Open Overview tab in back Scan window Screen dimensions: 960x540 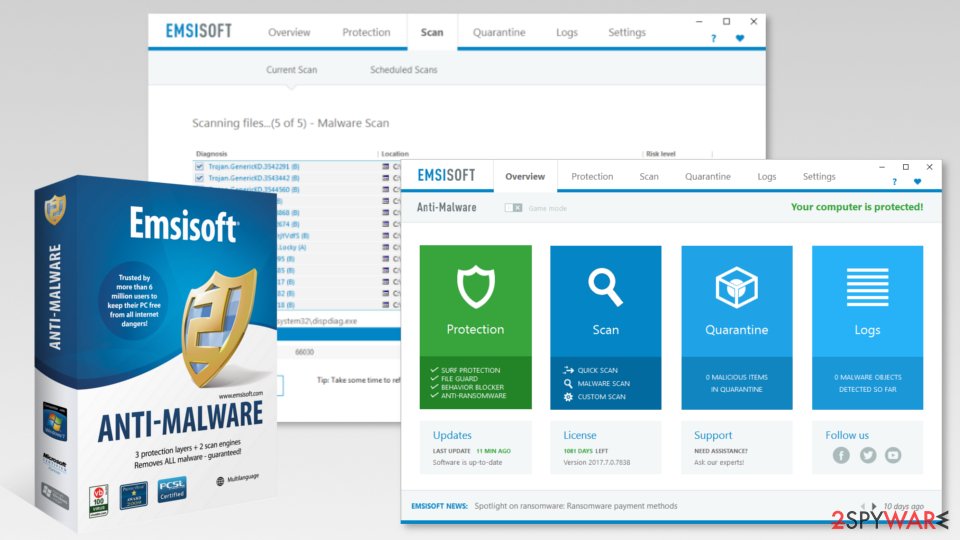(289, 32)
